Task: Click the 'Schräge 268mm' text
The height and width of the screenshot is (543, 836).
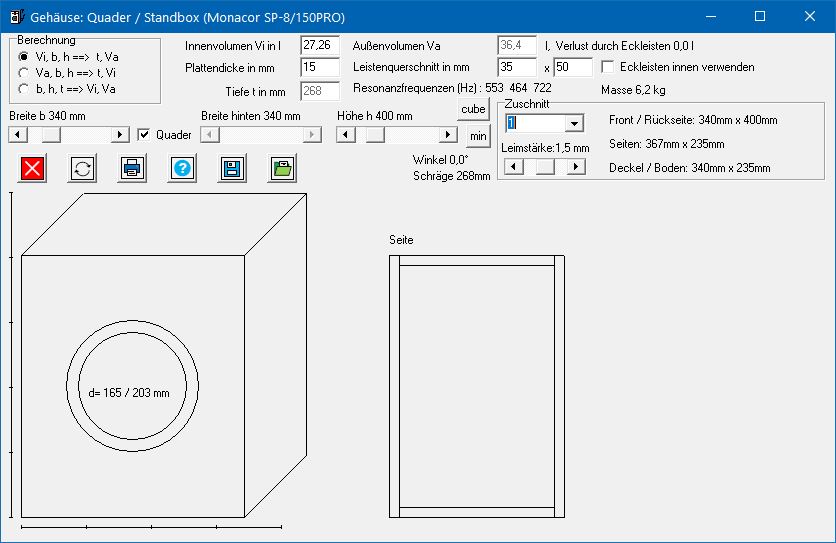Action: (x=452, y=176)
